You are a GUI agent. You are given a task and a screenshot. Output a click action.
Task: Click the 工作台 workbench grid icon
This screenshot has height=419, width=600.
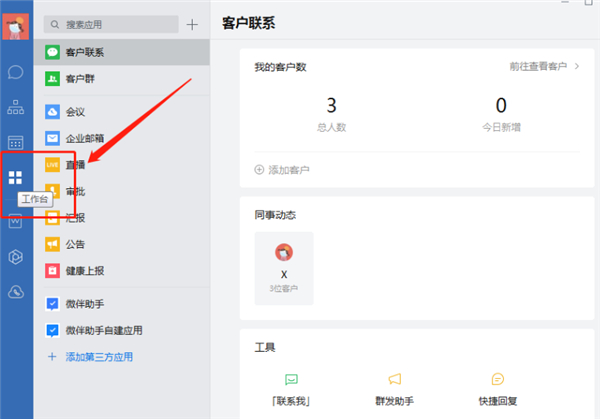click(x=15, y=178)
